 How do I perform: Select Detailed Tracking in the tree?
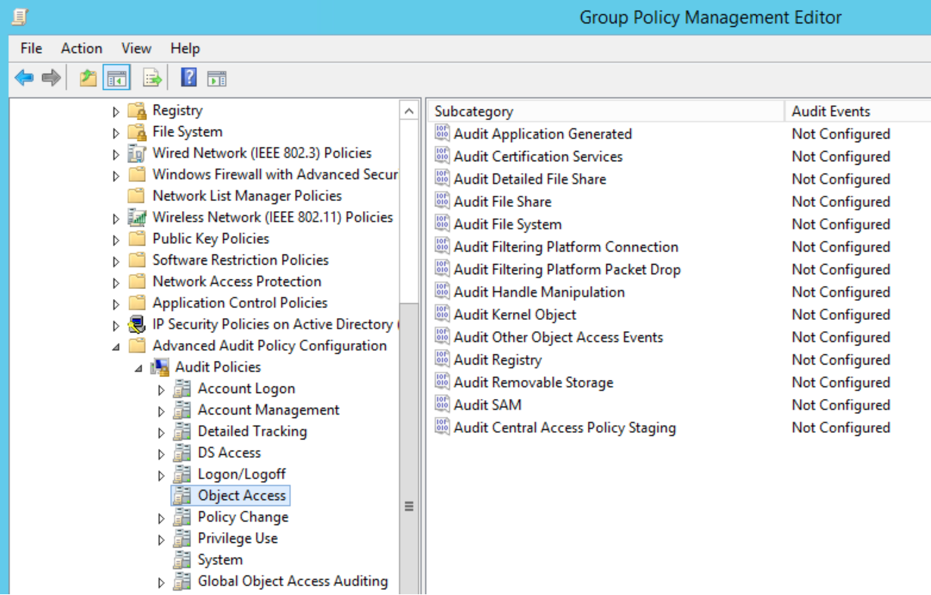tap(252, 431)
